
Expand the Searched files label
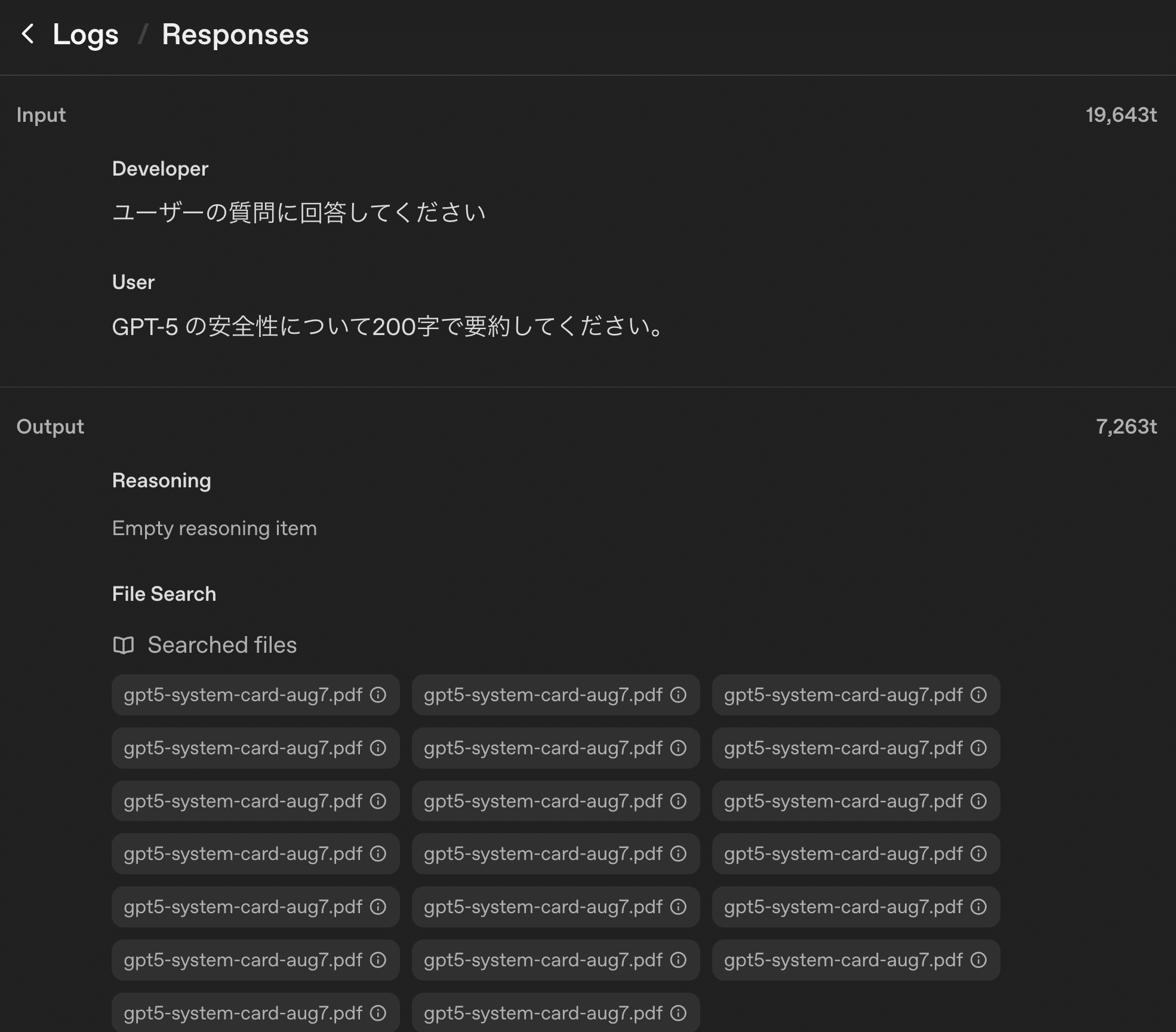coord(222,645)
